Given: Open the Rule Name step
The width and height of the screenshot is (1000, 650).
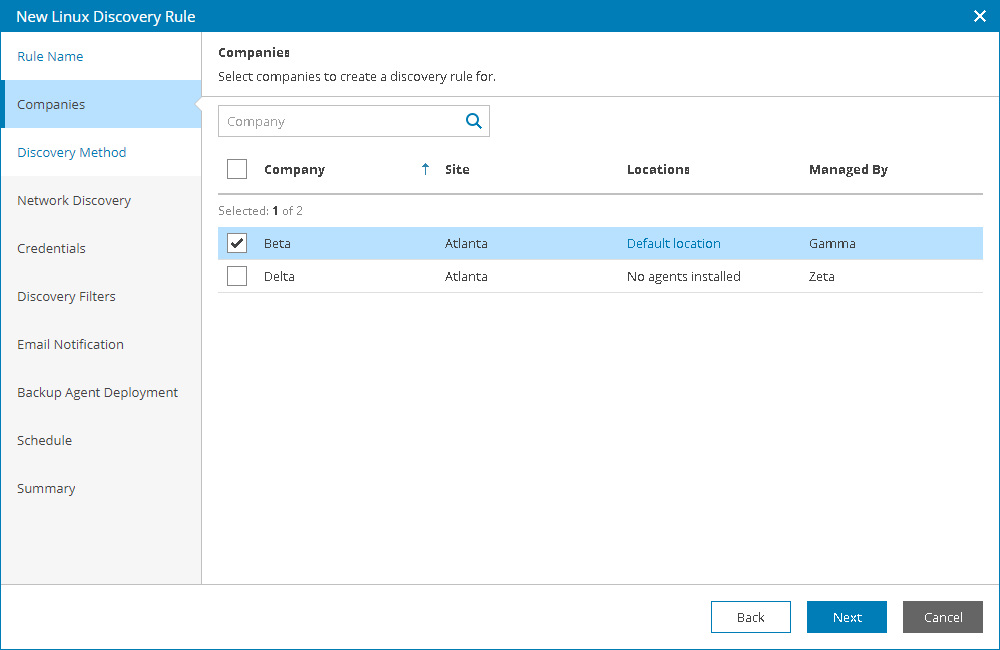Looking at the screenshot, I should click(51, 57).
